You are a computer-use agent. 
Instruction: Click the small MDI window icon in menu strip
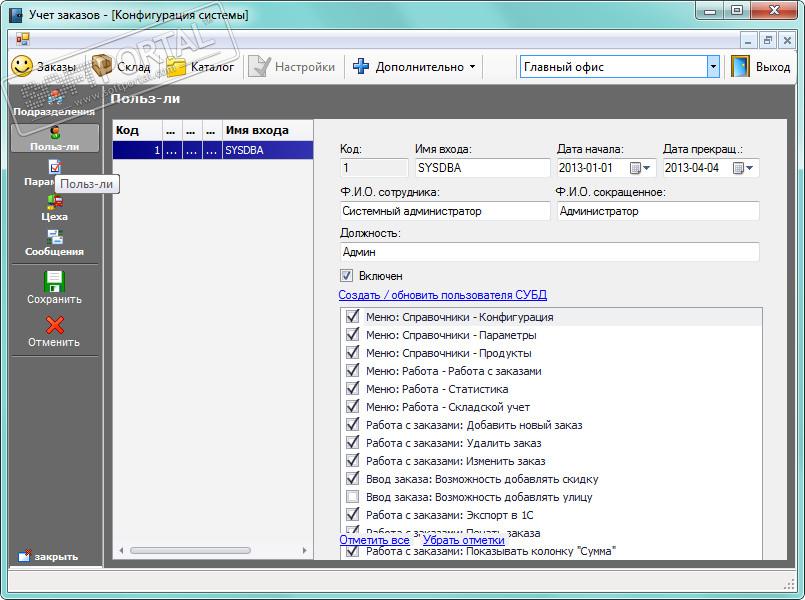click(23, 39)
